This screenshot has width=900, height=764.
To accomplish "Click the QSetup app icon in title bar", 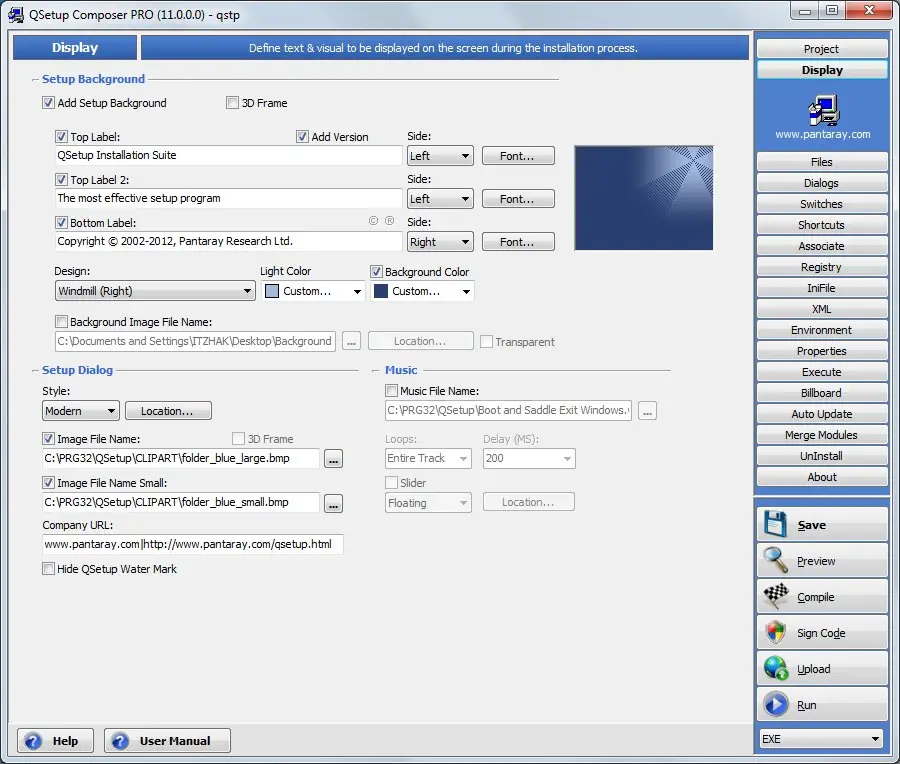I will coord(15,14).
